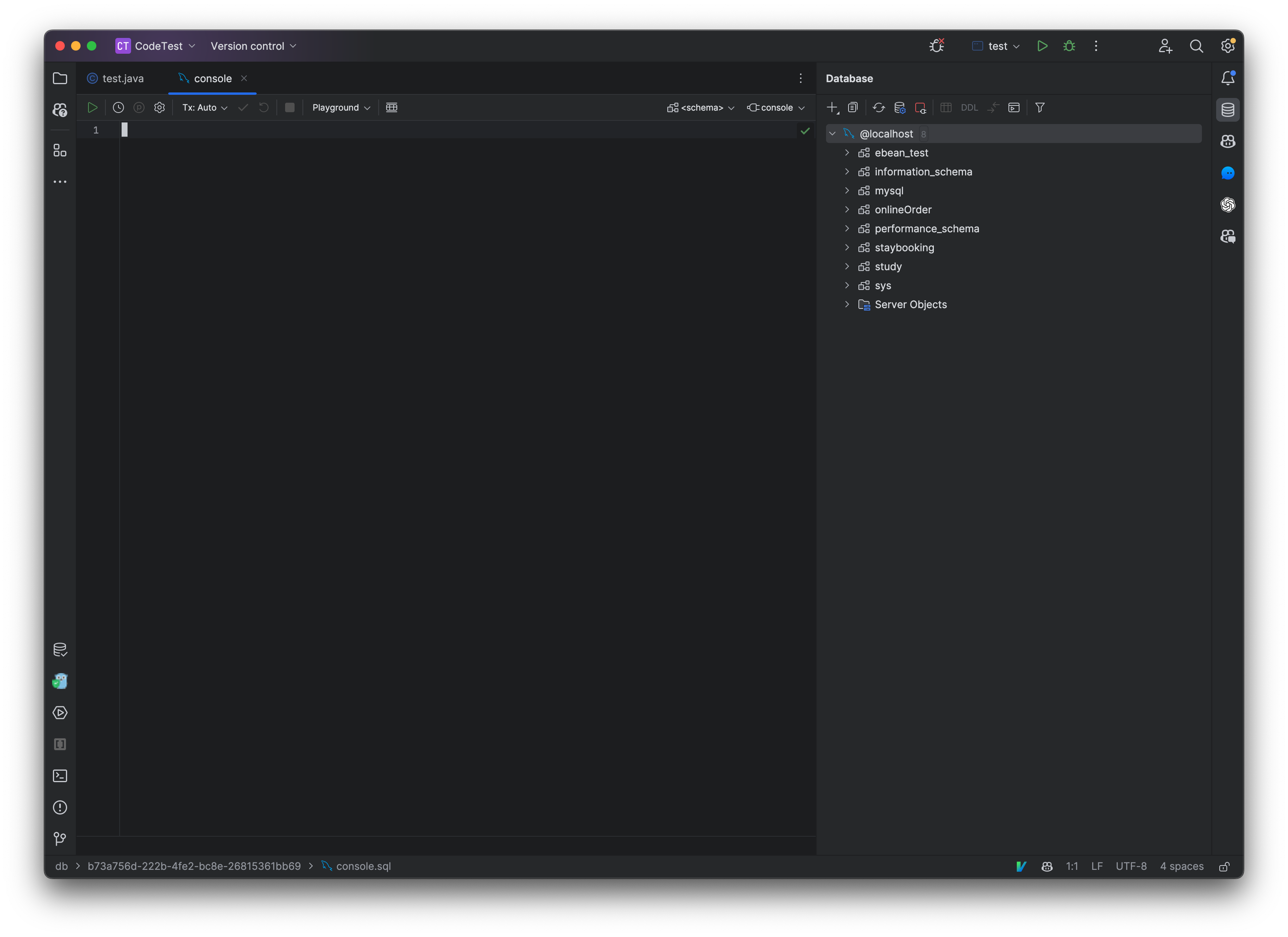Toggle in-editor results in the console toolbar
This screenshot has height=937, width=1288.
pyautogui.click(x=391, y=107)
